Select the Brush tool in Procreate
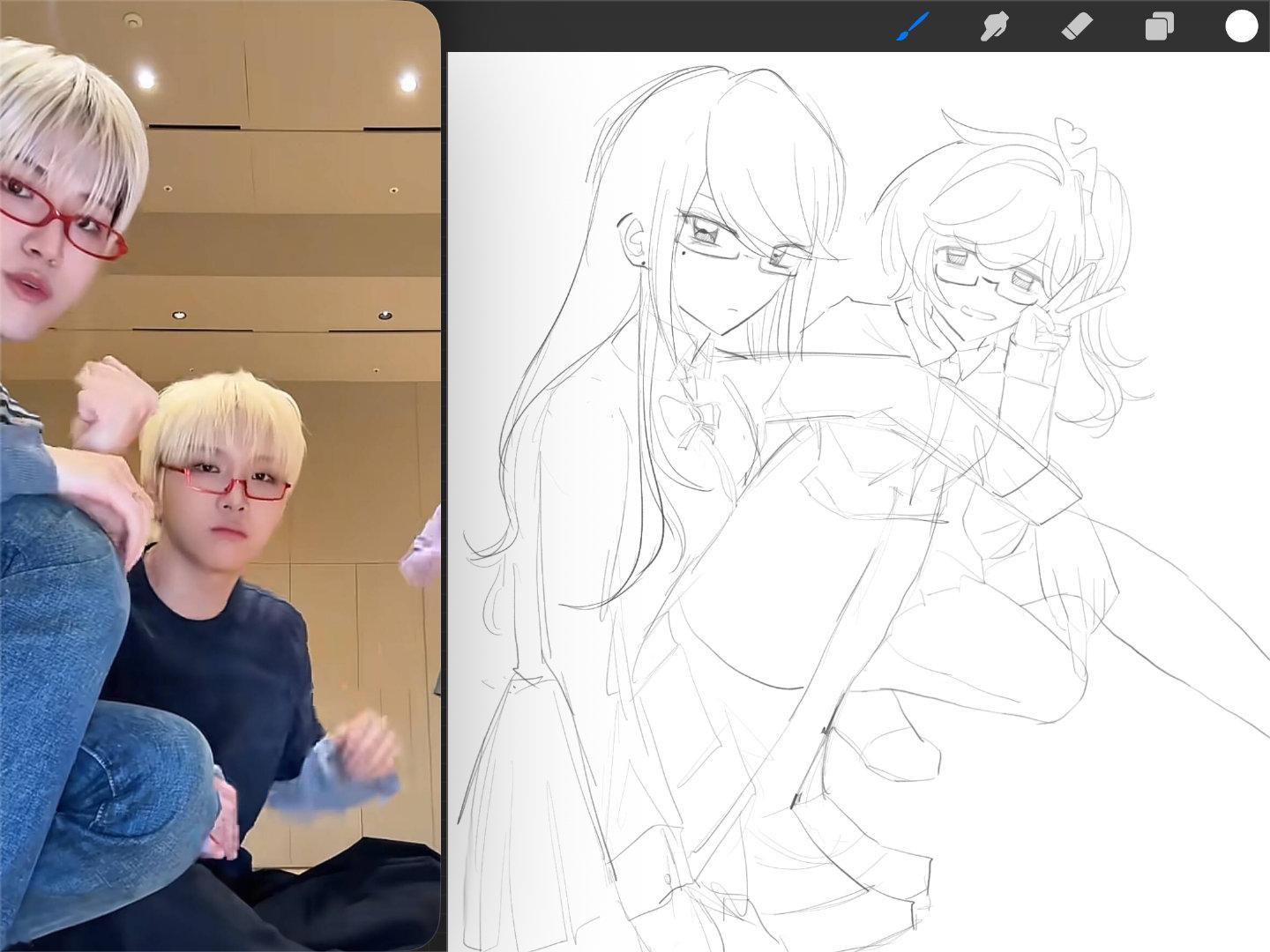 914,26
